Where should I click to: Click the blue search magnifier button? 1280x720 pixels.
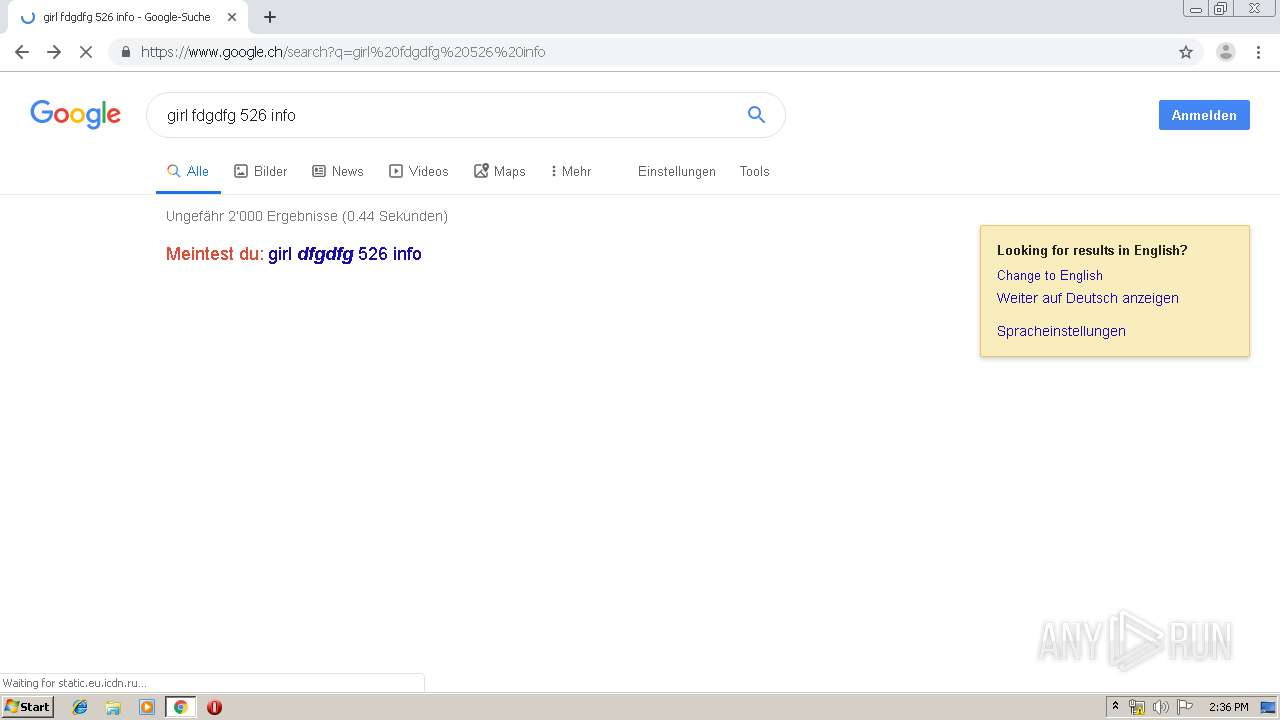coord(756,115)
